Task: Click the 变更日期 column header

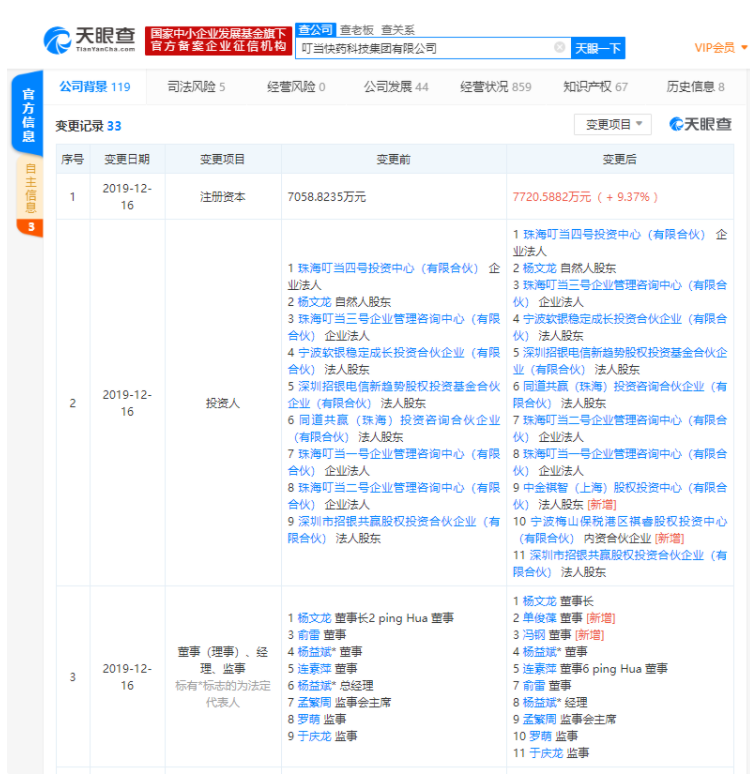Action: [127, 159]
